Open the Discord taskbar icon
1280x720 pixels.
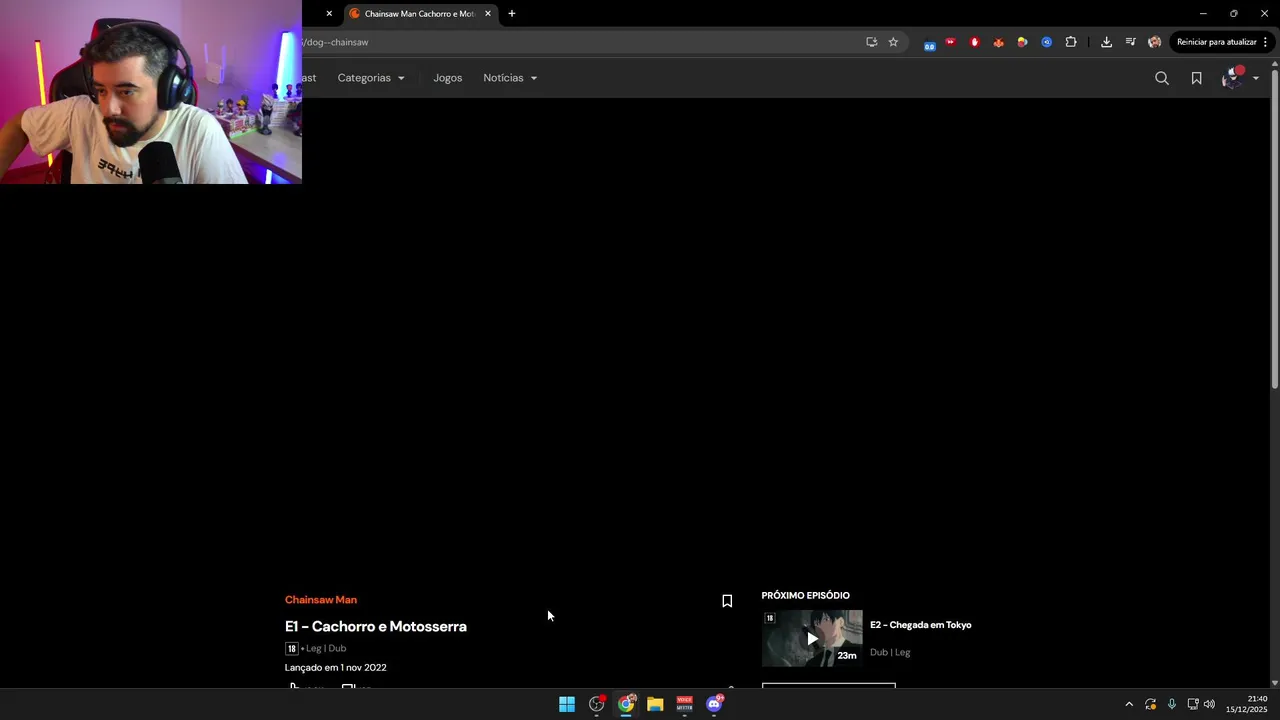[x=714, y=704]
